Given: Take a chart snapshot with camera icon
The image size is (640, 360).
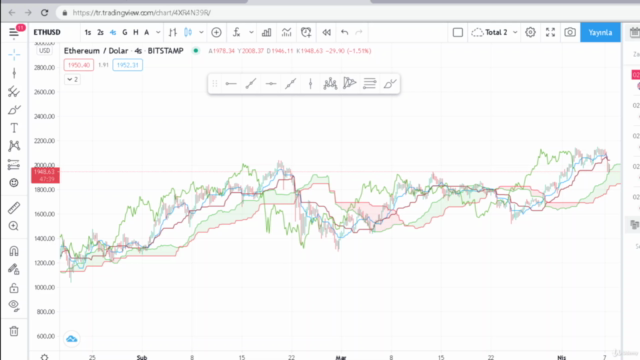Looking at the screenshot, I should pos(570,32).
